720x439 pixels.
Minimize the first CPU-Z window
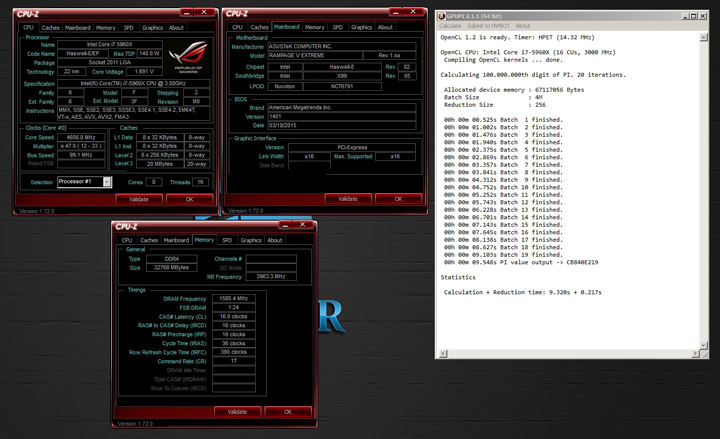tap(187, 12)
